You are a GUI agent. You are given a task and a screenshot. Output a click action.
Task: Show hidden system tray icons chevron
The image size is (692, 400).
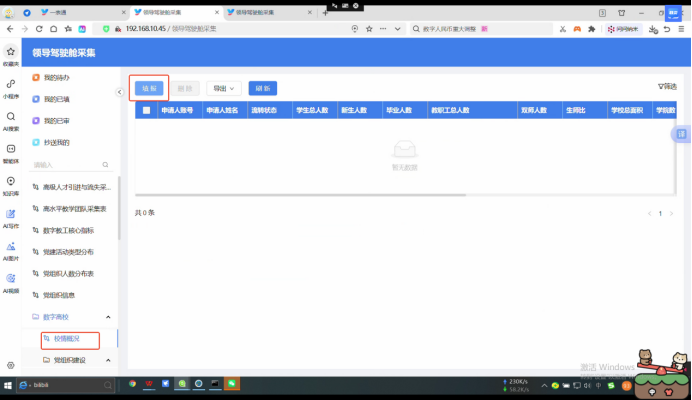click(x=544, y=385)
